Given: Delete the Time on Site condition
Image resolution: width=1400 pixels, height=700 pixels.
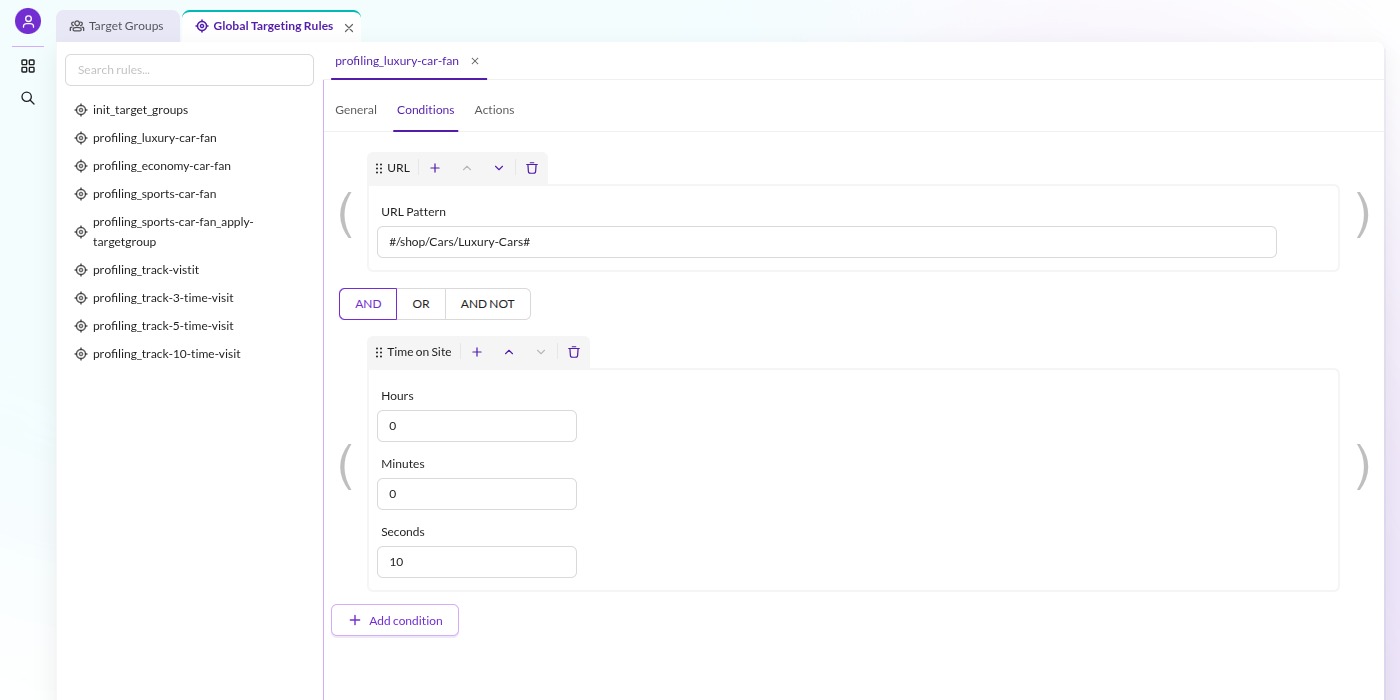Looking at the screenshot, I should 574,352.
